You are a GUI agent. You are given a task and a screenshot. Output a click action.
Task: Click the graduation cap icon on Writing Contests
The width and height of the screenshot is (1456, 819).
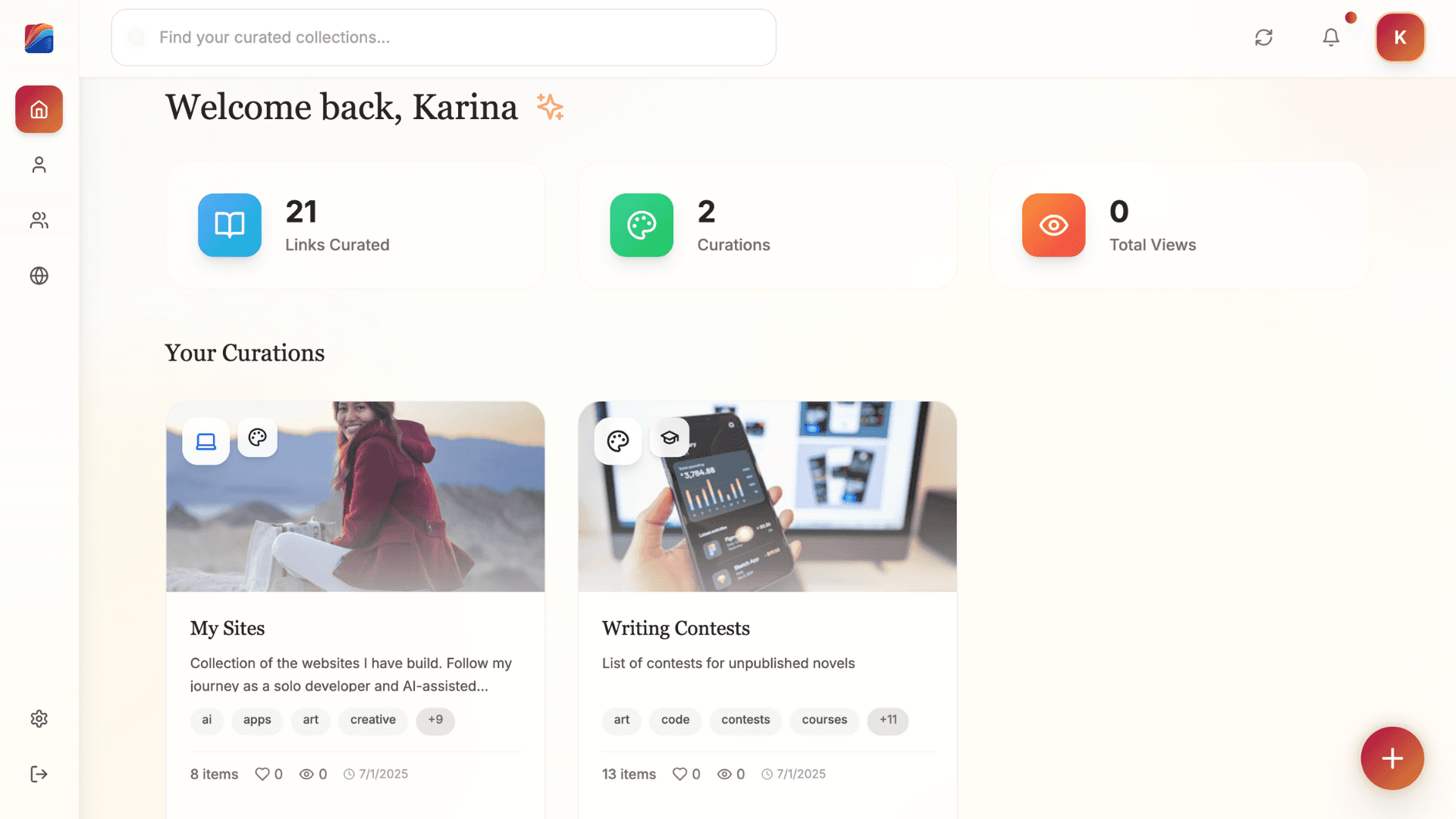(x=669, y=438)
